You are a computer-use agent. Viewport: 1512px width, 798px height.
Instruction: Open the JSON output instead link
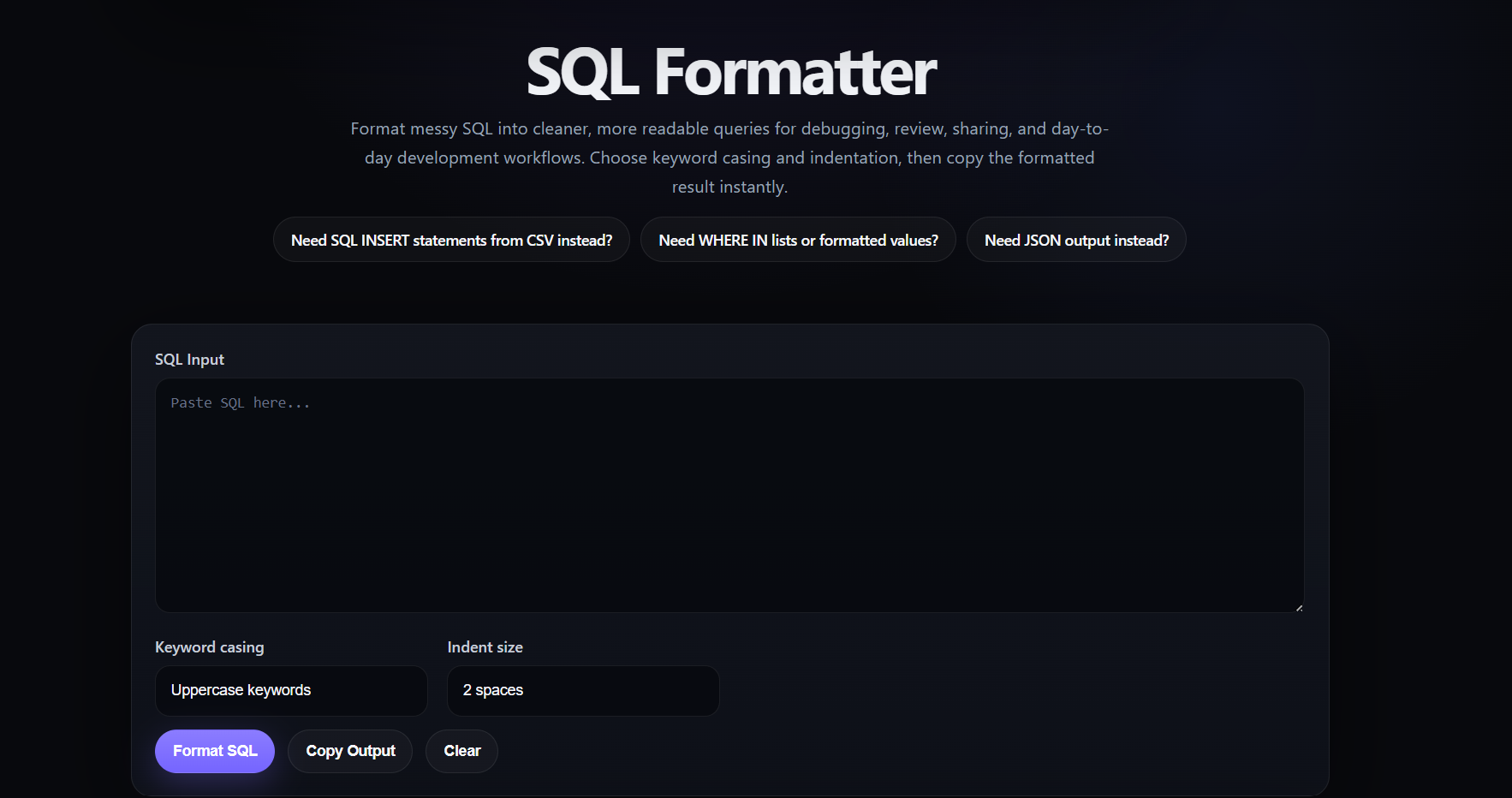1076,240
